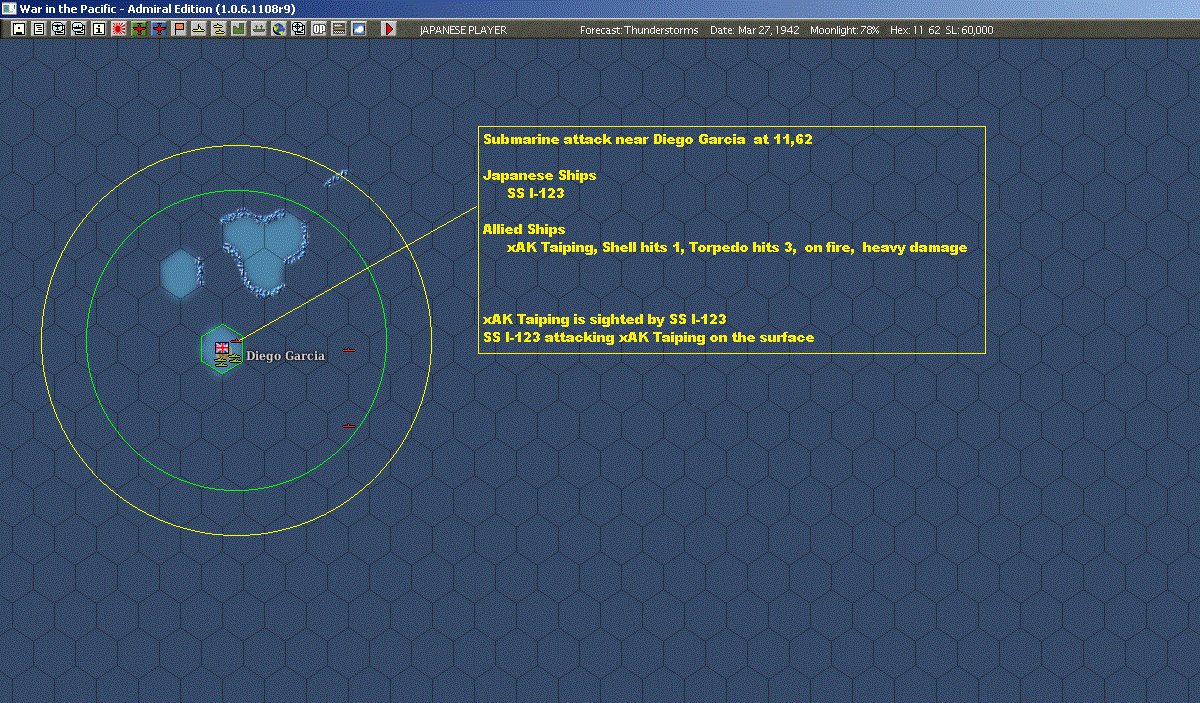Viewport: 1200px width, 703px height.
Task: Click the red submarine marker southeast of Diego Garcia
Action: click(x=349, y=426)
